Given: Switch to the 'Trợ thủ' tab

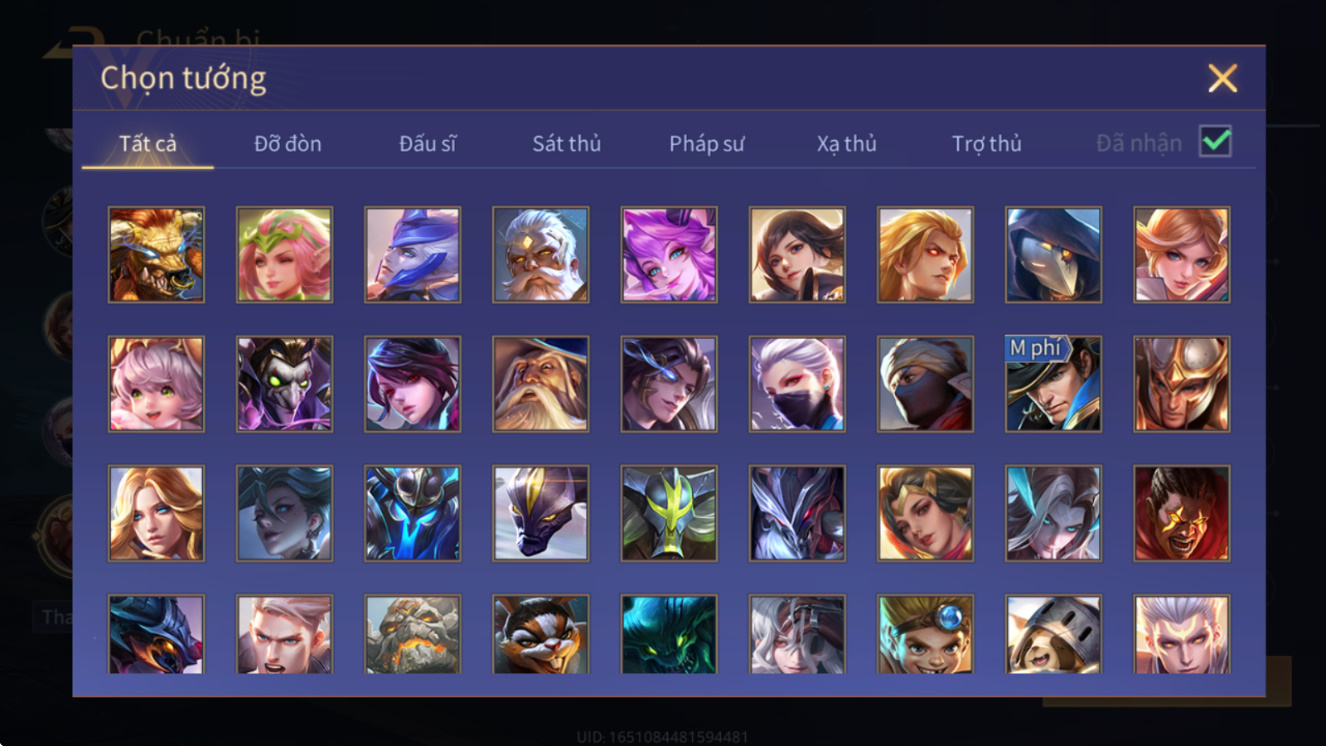Looking at the screenshot, I should tap(987, 143).
